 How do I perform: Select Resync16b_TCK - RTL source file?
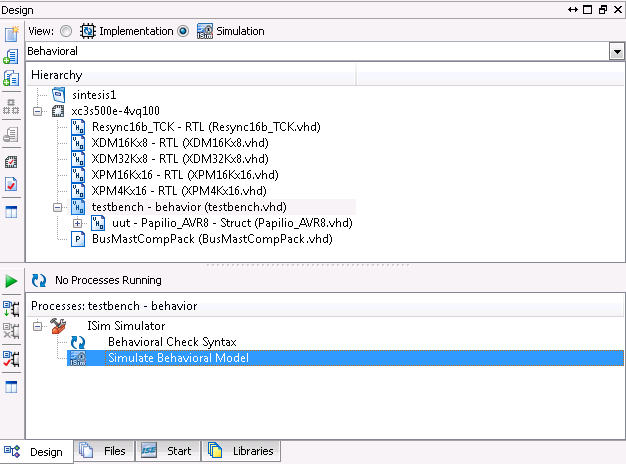206,127
